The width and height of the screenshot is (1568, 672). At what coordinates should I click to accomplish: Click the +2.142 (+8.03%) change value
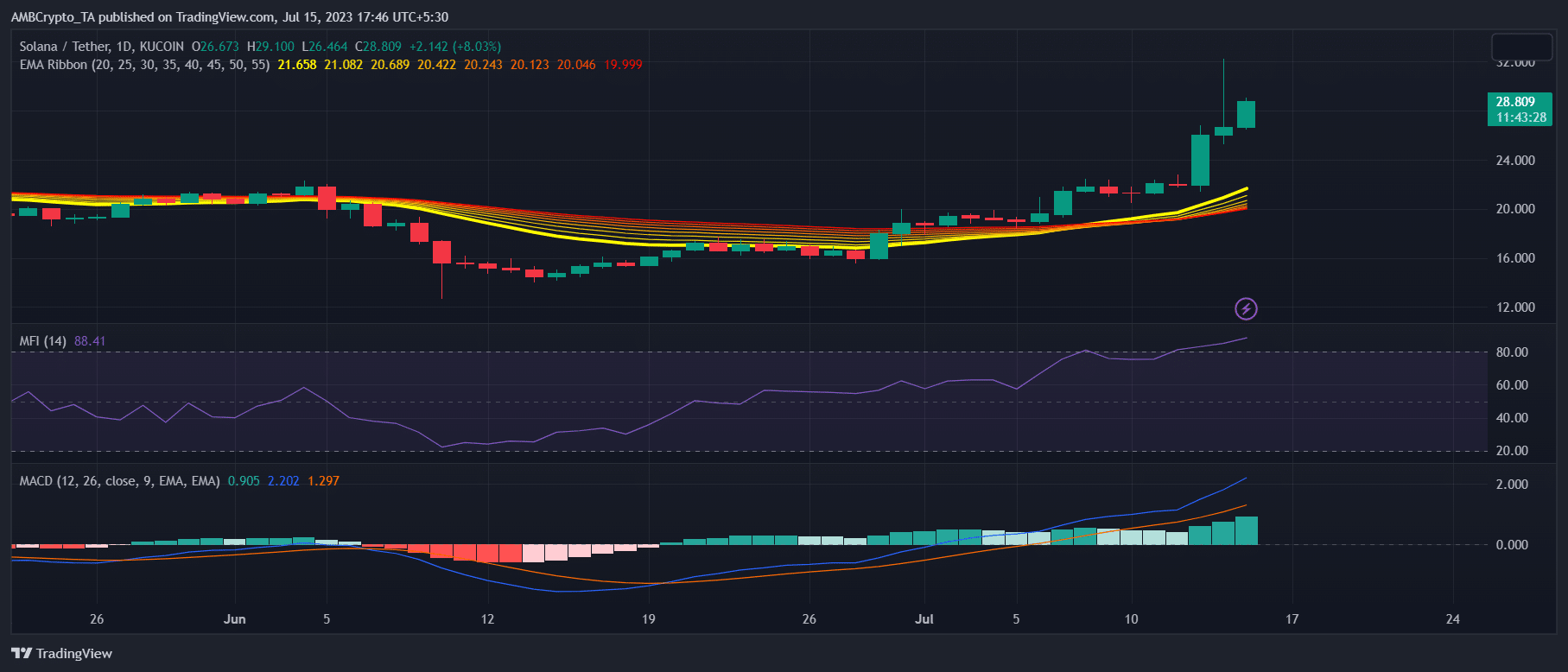point(455,47)
